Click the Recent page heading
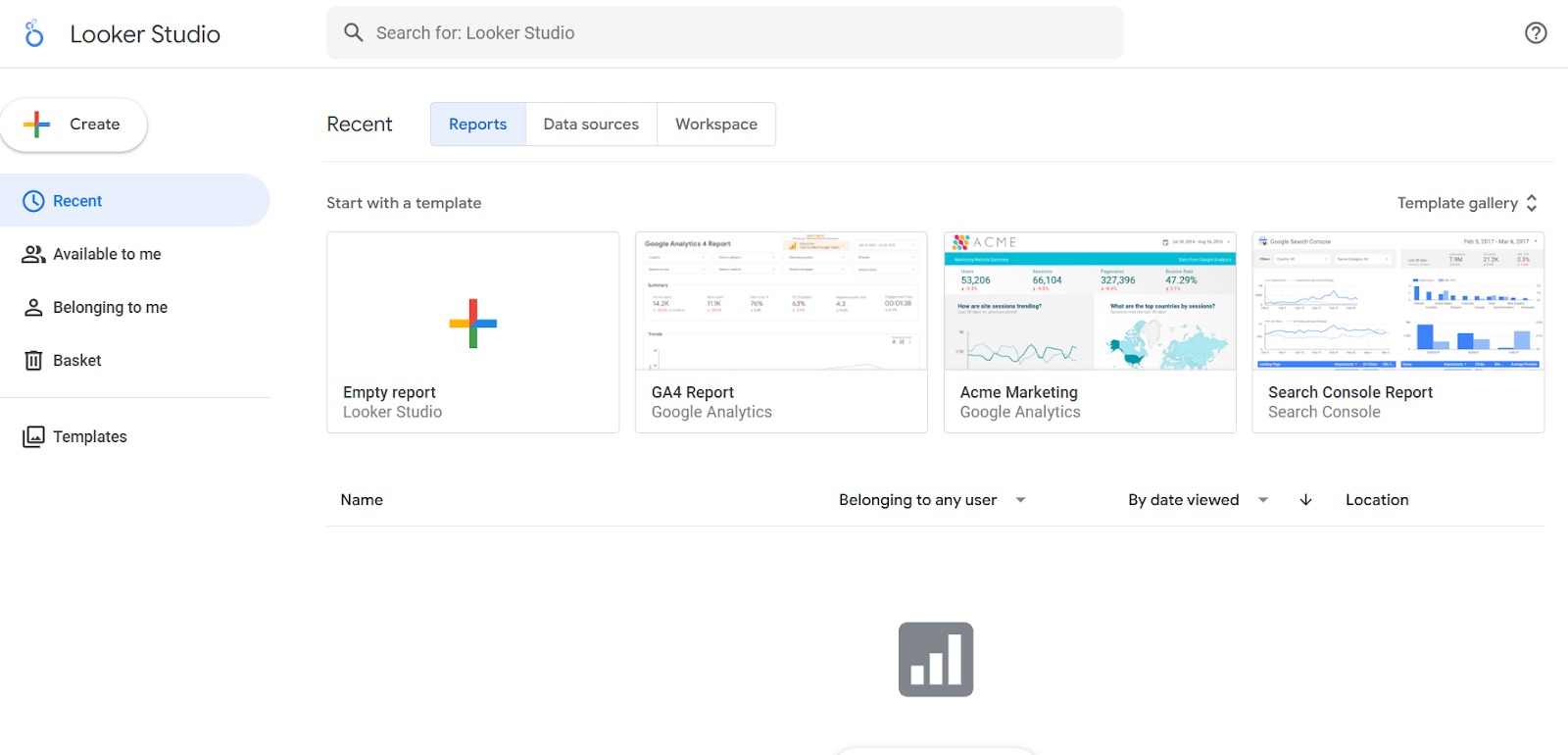This screenshot has width=1568, height=755. coord(360,125)
